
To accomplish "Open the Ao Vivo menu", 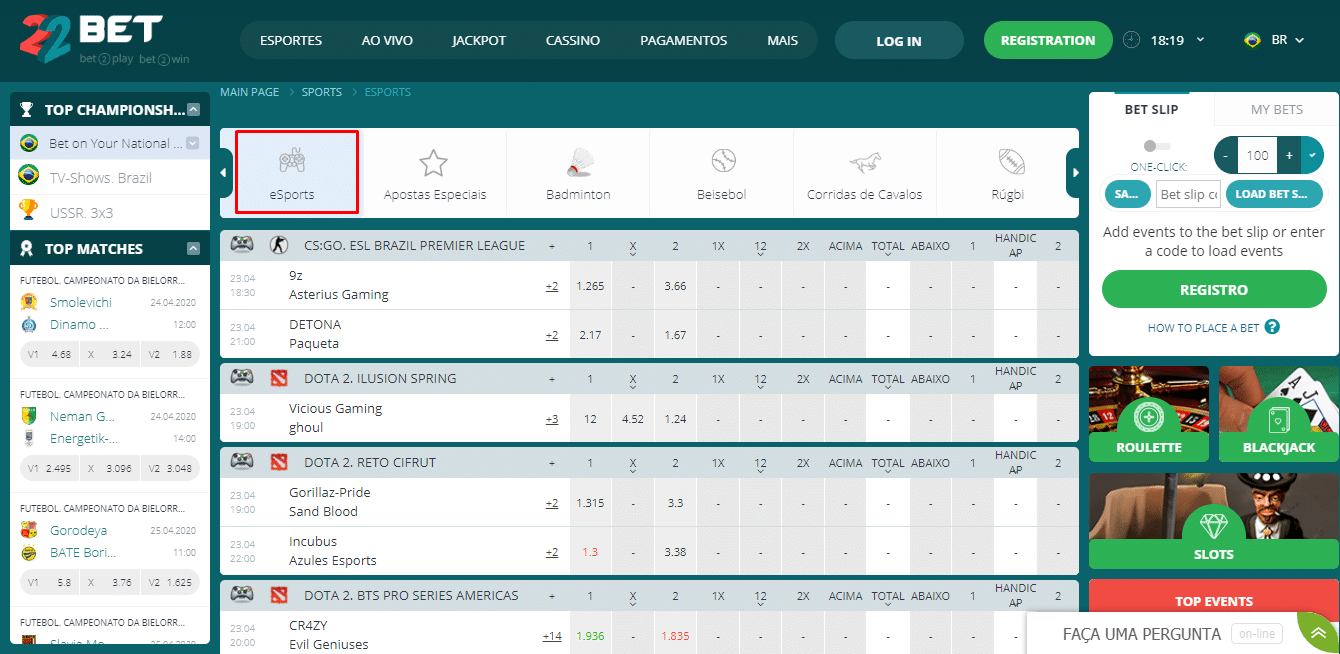I will pyautogui.click(x=387, y=41).
